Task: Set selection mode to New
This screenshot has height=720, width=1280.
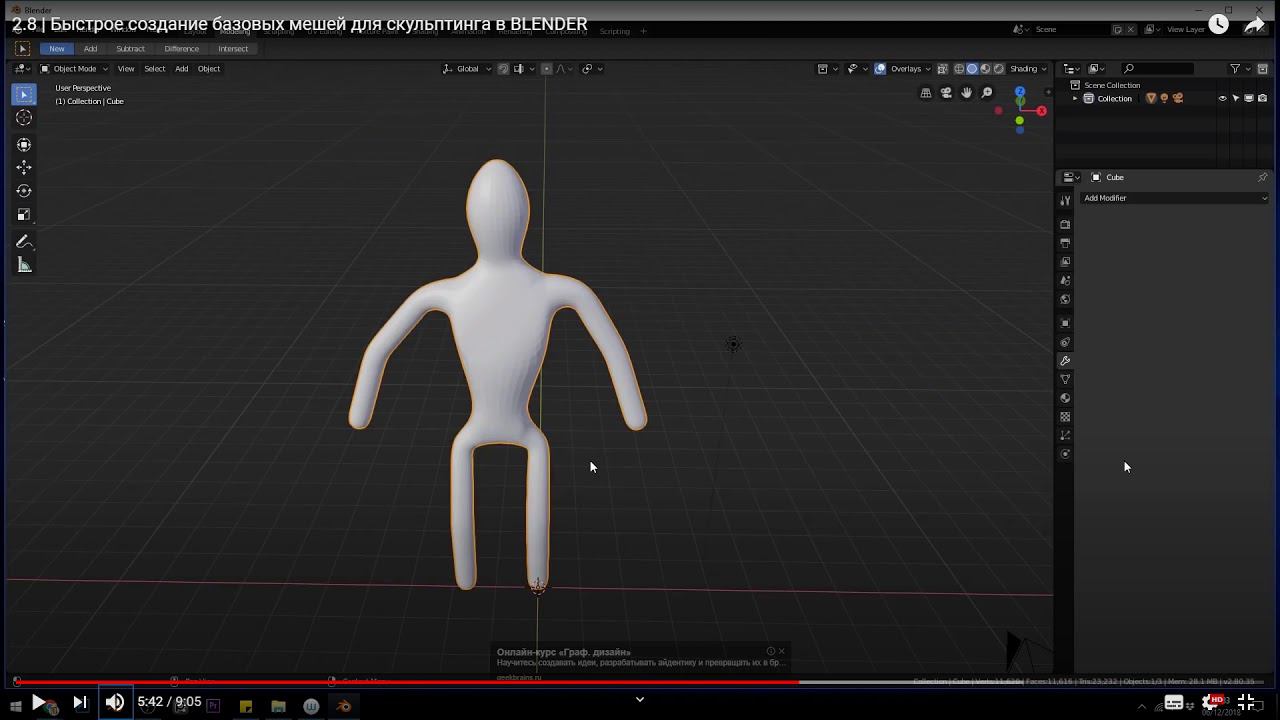Action: [x=57, y=49]
